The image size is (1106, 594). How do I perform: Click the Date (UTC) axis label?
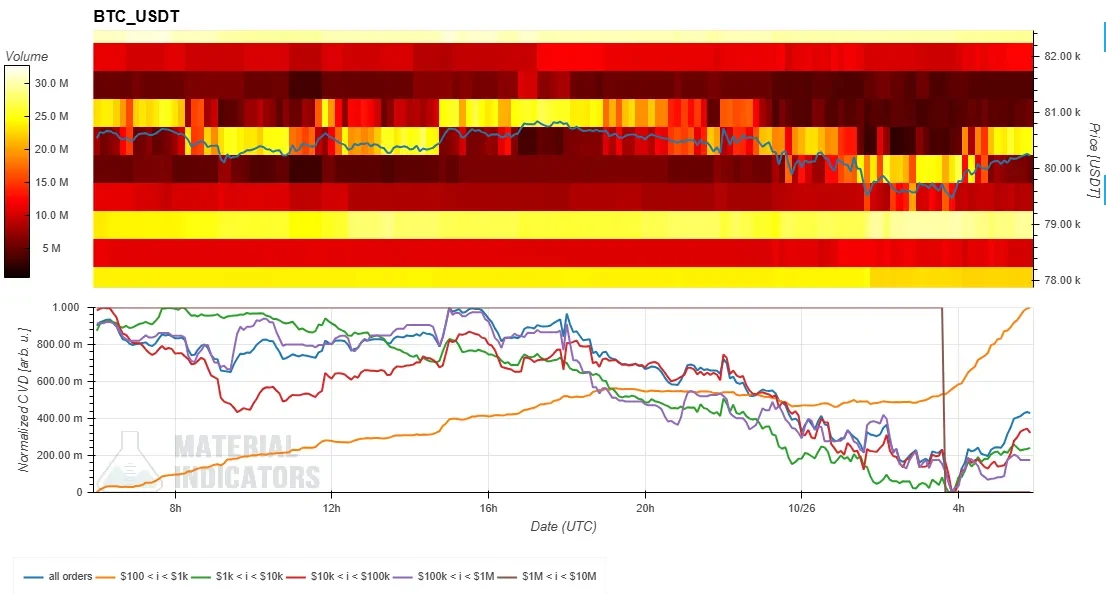[564, 526]
